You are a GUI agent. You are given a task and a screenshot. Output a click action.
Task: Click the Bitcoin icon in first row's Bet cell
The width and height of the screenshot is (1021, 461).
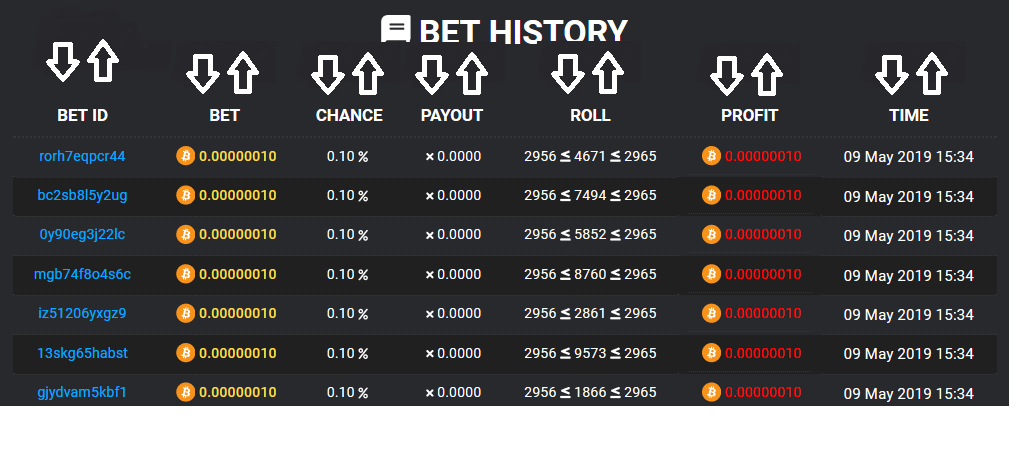(185, 156)
